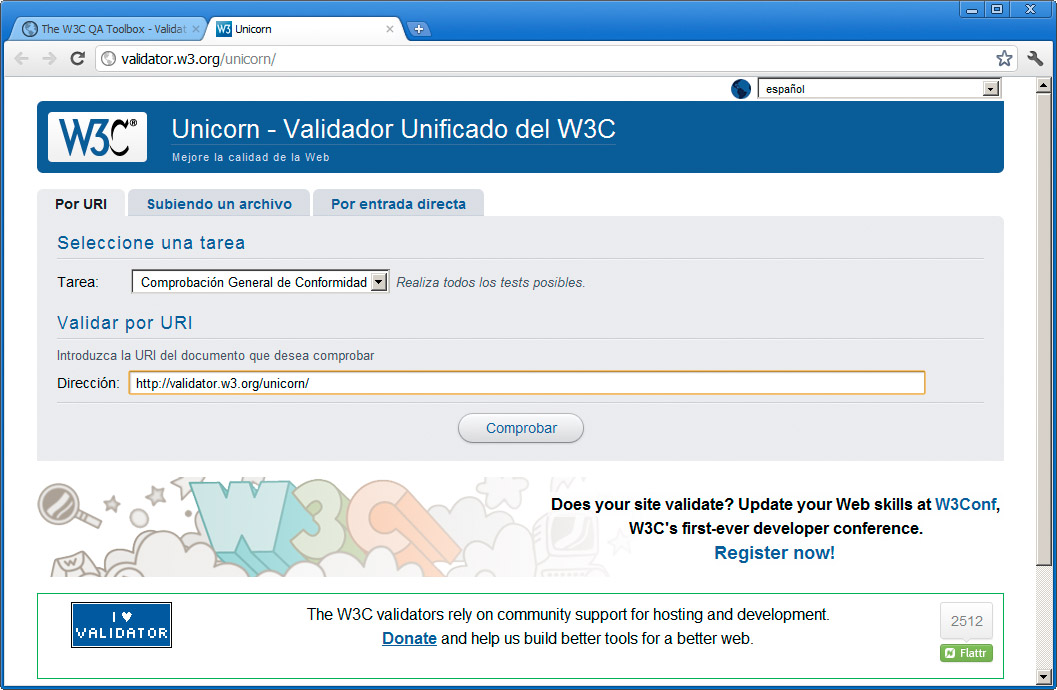The height and width of the screenshot is (690, 1057).
Task: Click the green Flattr button
Action: point(967,653)
